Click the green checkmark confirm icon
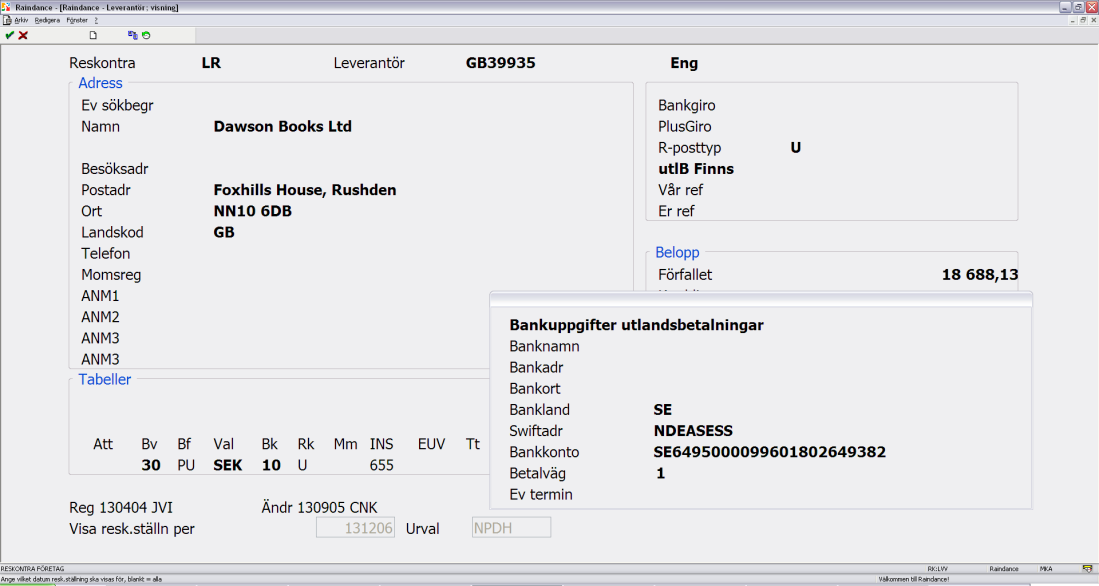Viewport: 1099px width, 586px height. tap(9, 35)
